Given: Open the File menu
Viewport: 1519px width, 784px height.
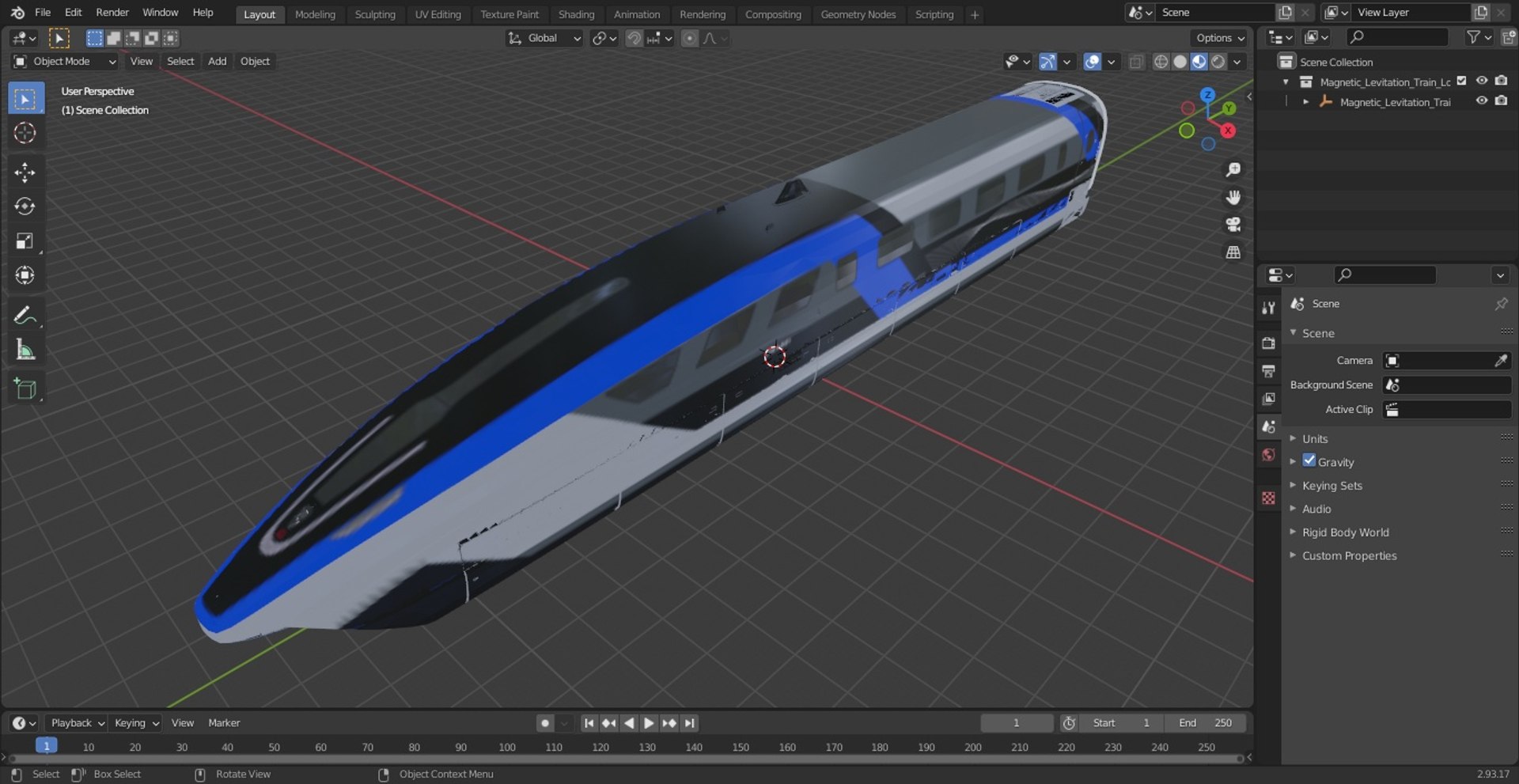Looking at the screenshot, I should (43, 13).
